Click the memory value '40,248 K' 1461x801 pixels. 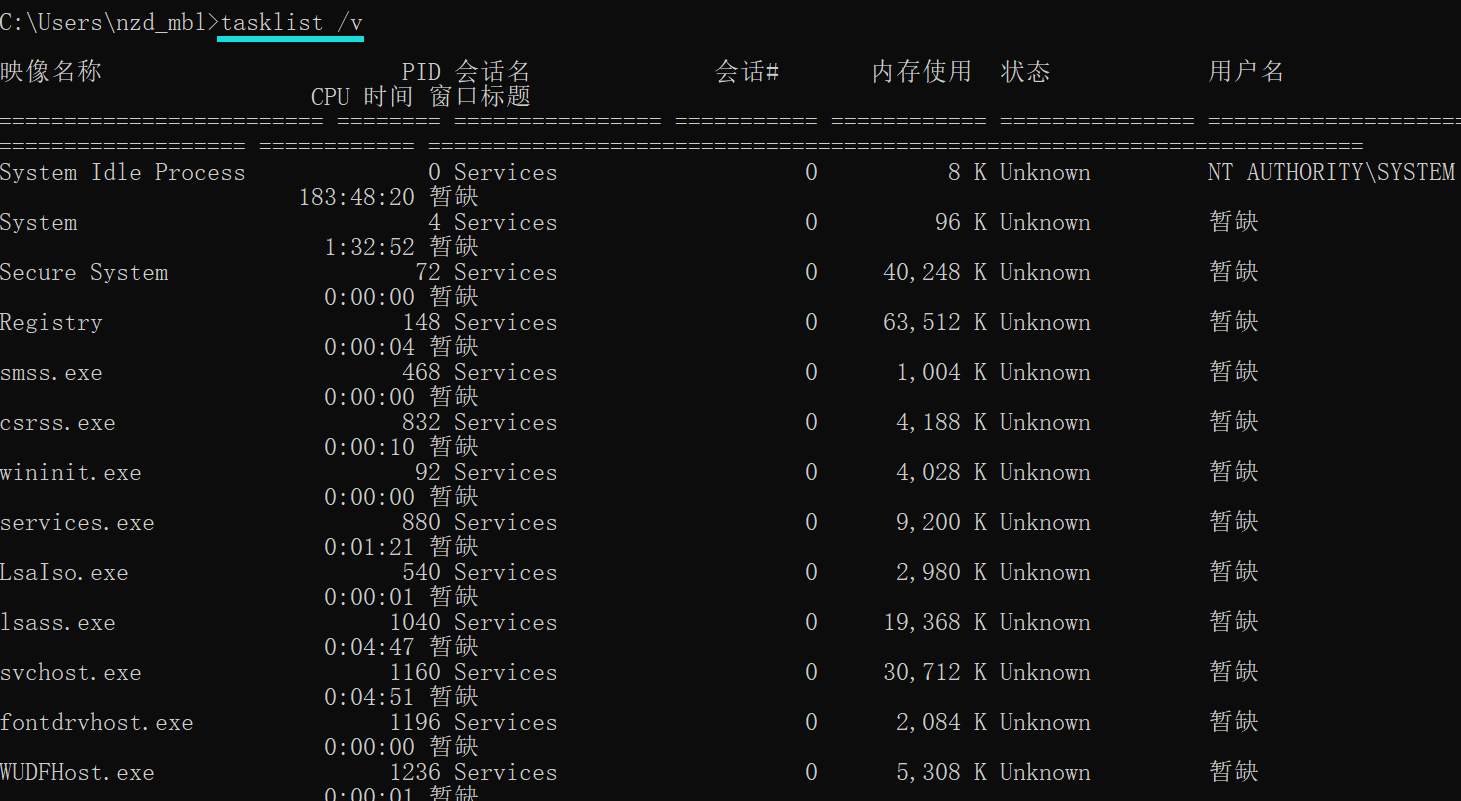click(x=935, y=272)
